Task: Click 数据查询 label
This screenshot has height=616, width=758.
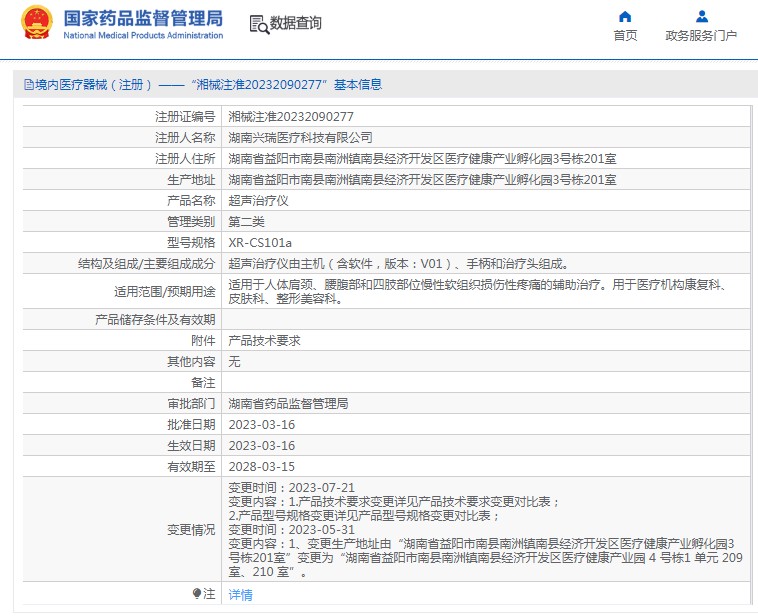Action: click(x=295, y=23)
